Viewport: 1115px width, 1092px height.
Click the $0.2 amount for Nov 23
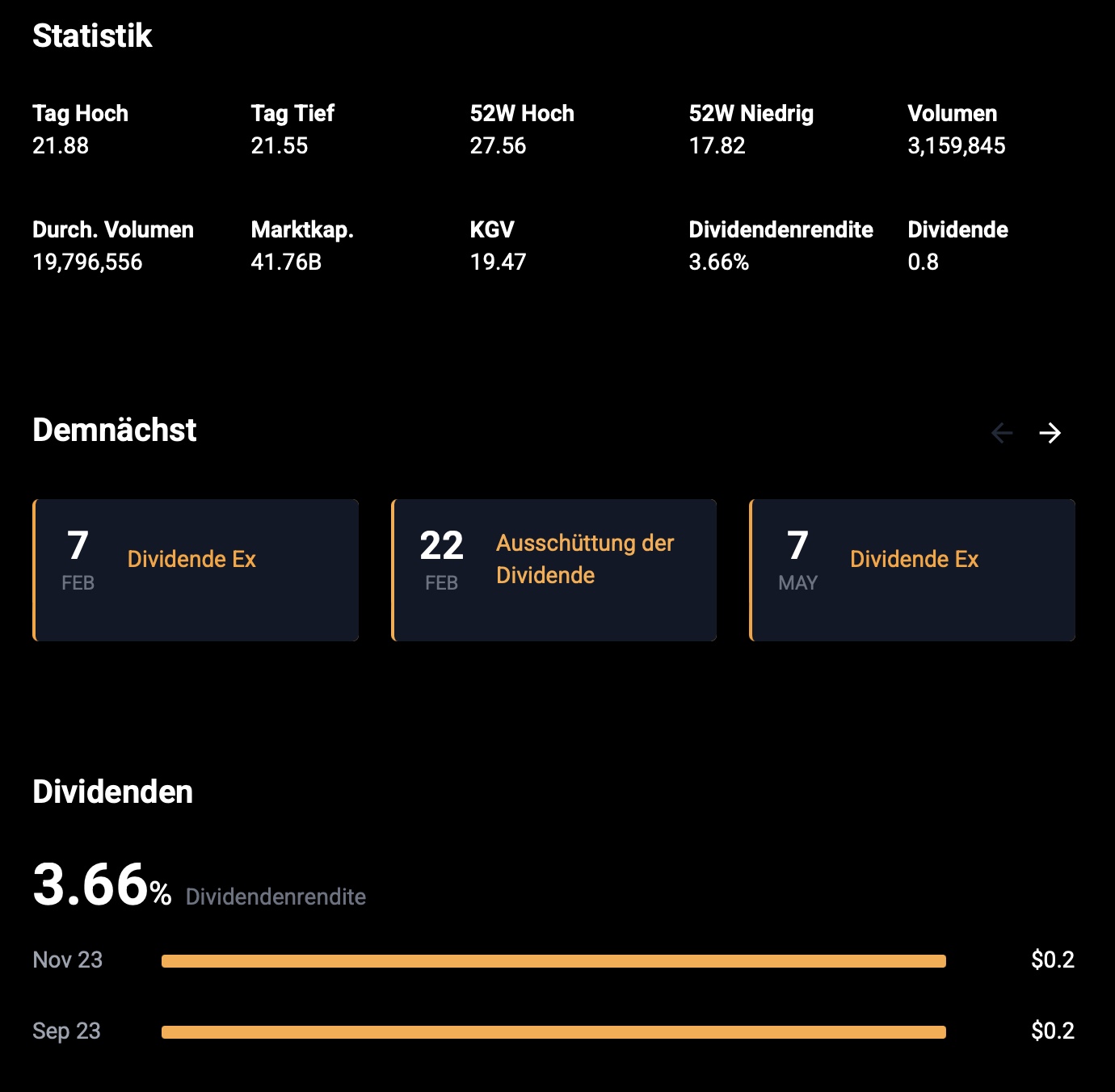click(x=1053, y=960)
